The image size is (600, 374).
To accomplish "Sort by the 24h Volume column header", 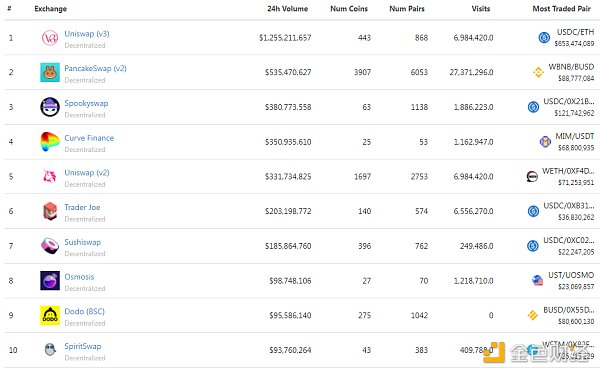I will (x=287, y=8).
